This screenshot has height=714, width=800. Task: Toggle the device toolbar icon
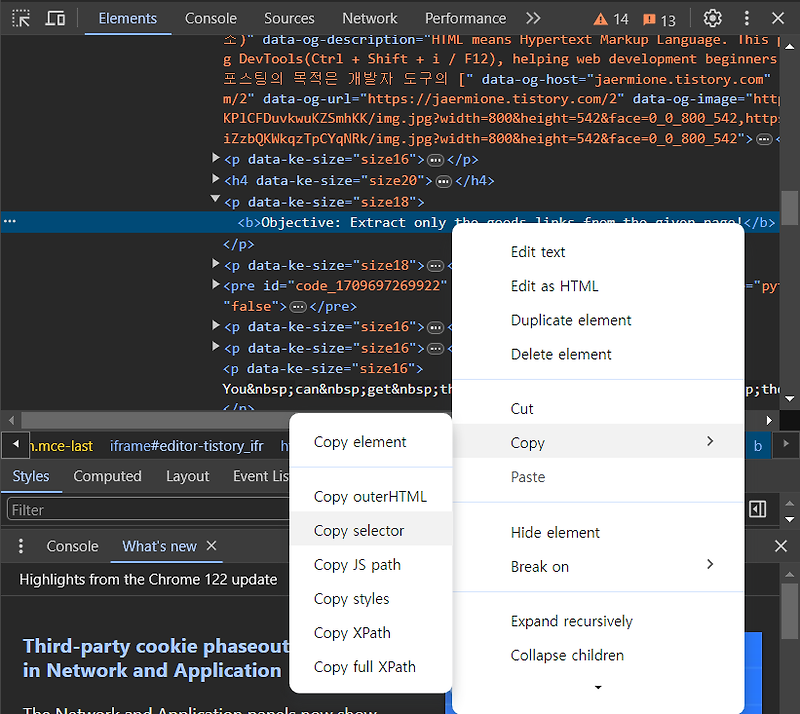pyautogui.click(x=55, y=18)
